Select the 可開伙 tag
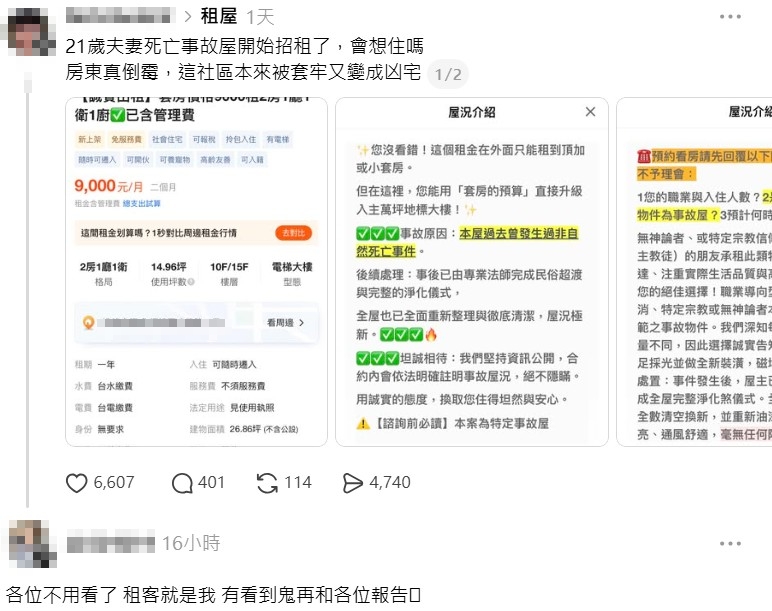The image size is (772, 611). (x=138, y=160)
